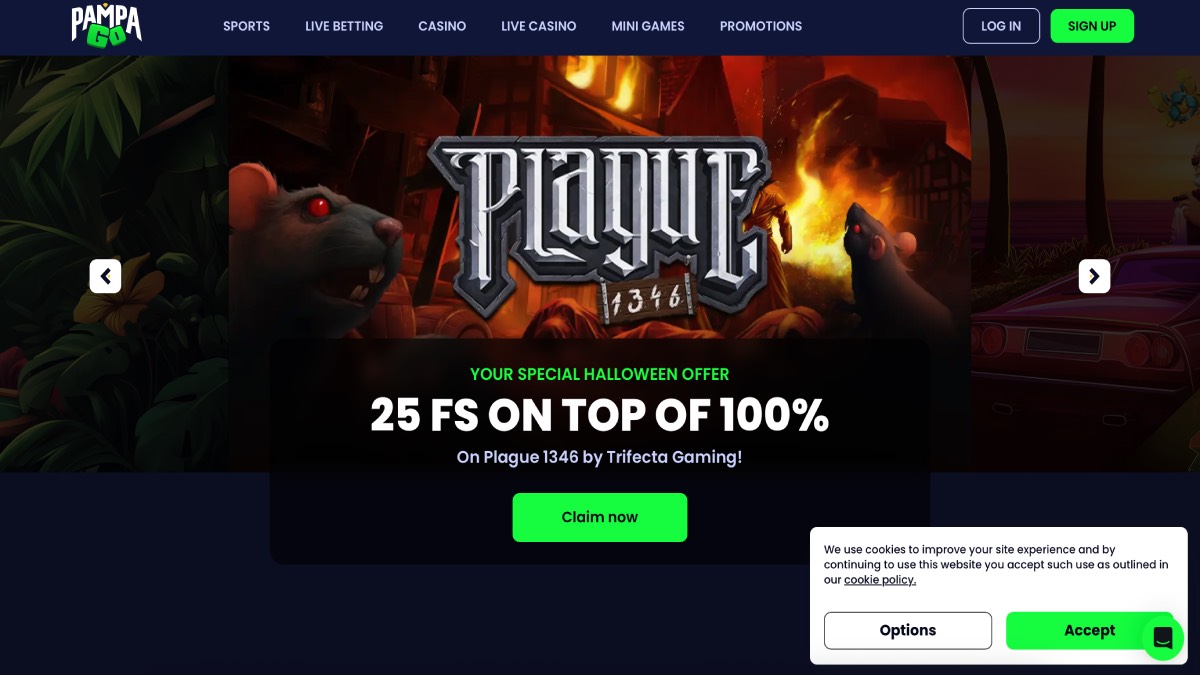Open the Casino section
1200x675 pixels.
[x=442, y=26]
